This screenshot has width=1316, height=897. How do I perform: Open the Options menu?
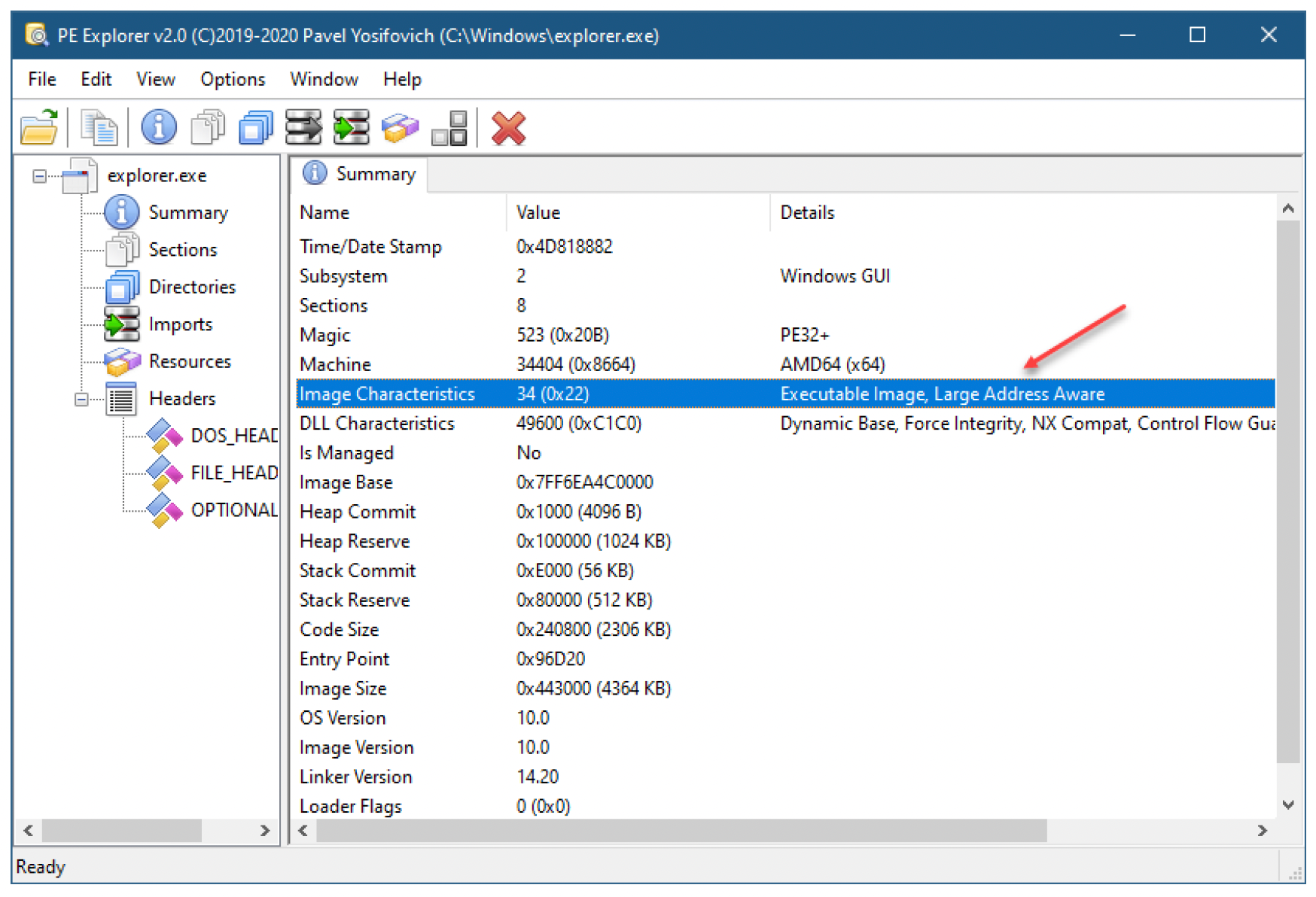click(x=233, y=79)
